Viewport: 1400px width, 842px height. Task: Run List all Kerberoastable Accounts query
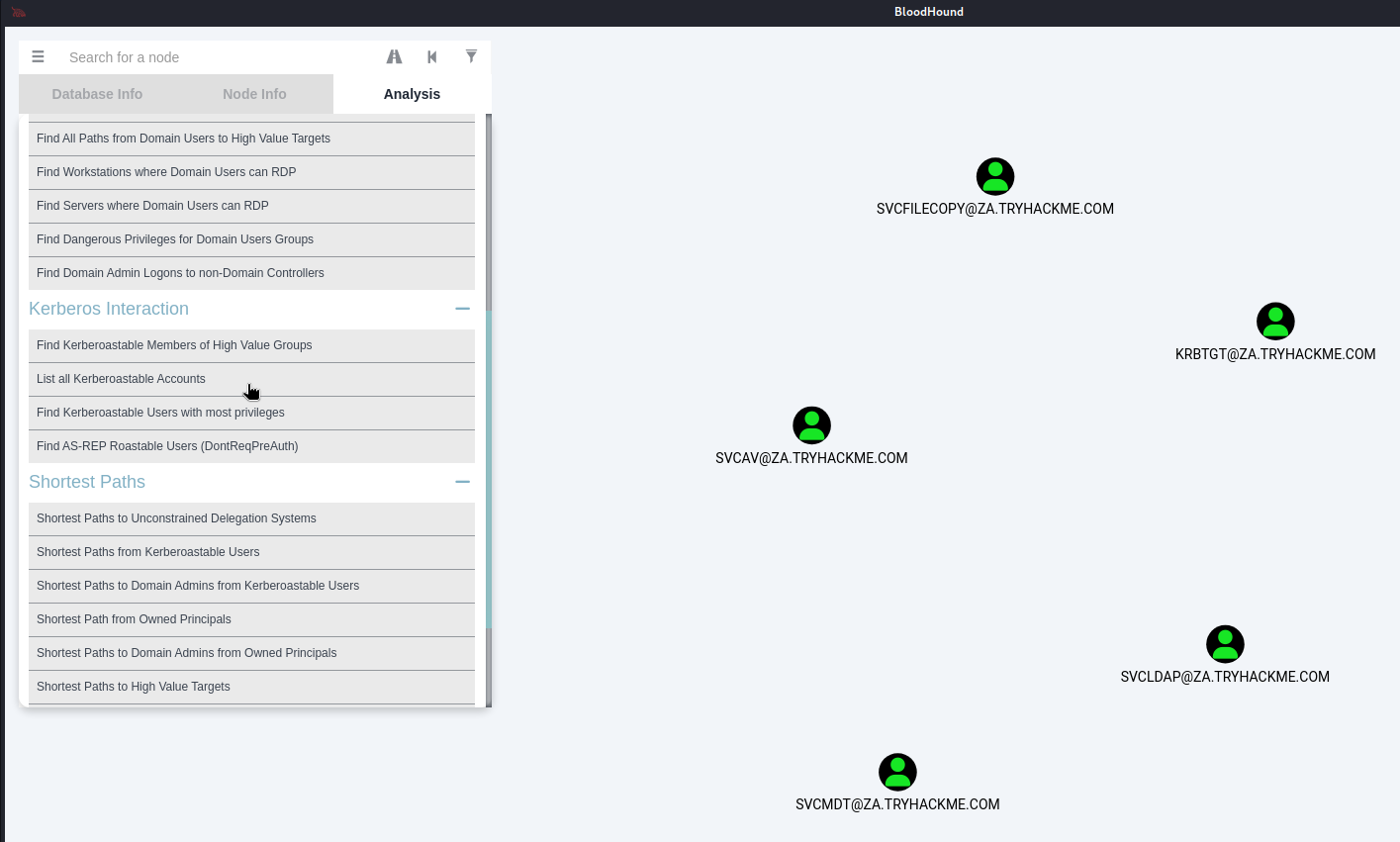[251, 379]
